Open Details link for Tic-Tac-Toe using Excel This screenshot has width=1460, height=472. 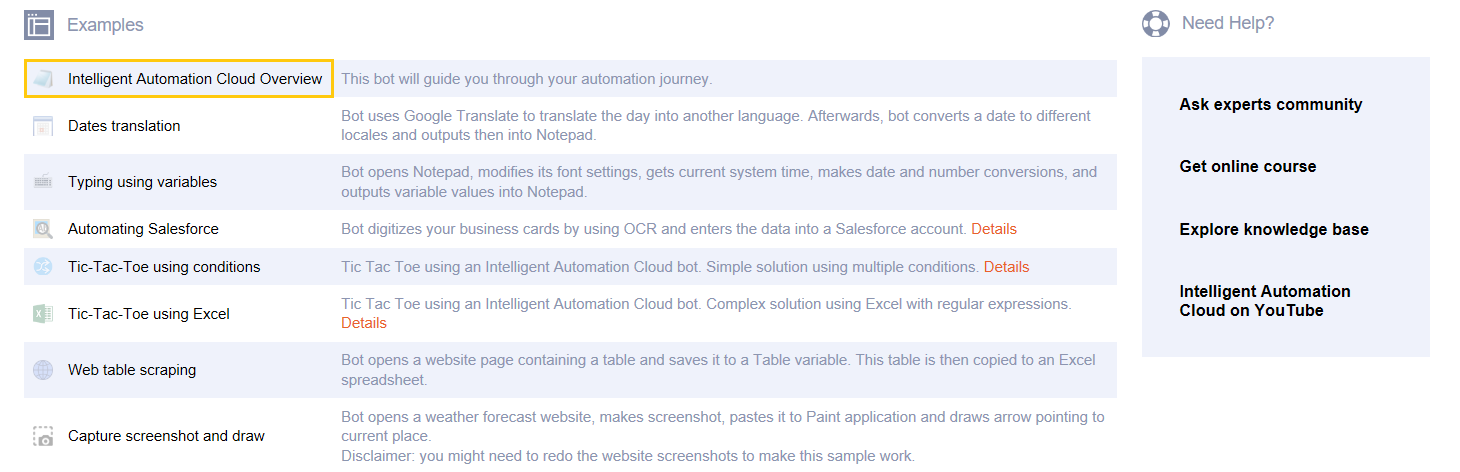pyautogui.click(x=364, y=323)
